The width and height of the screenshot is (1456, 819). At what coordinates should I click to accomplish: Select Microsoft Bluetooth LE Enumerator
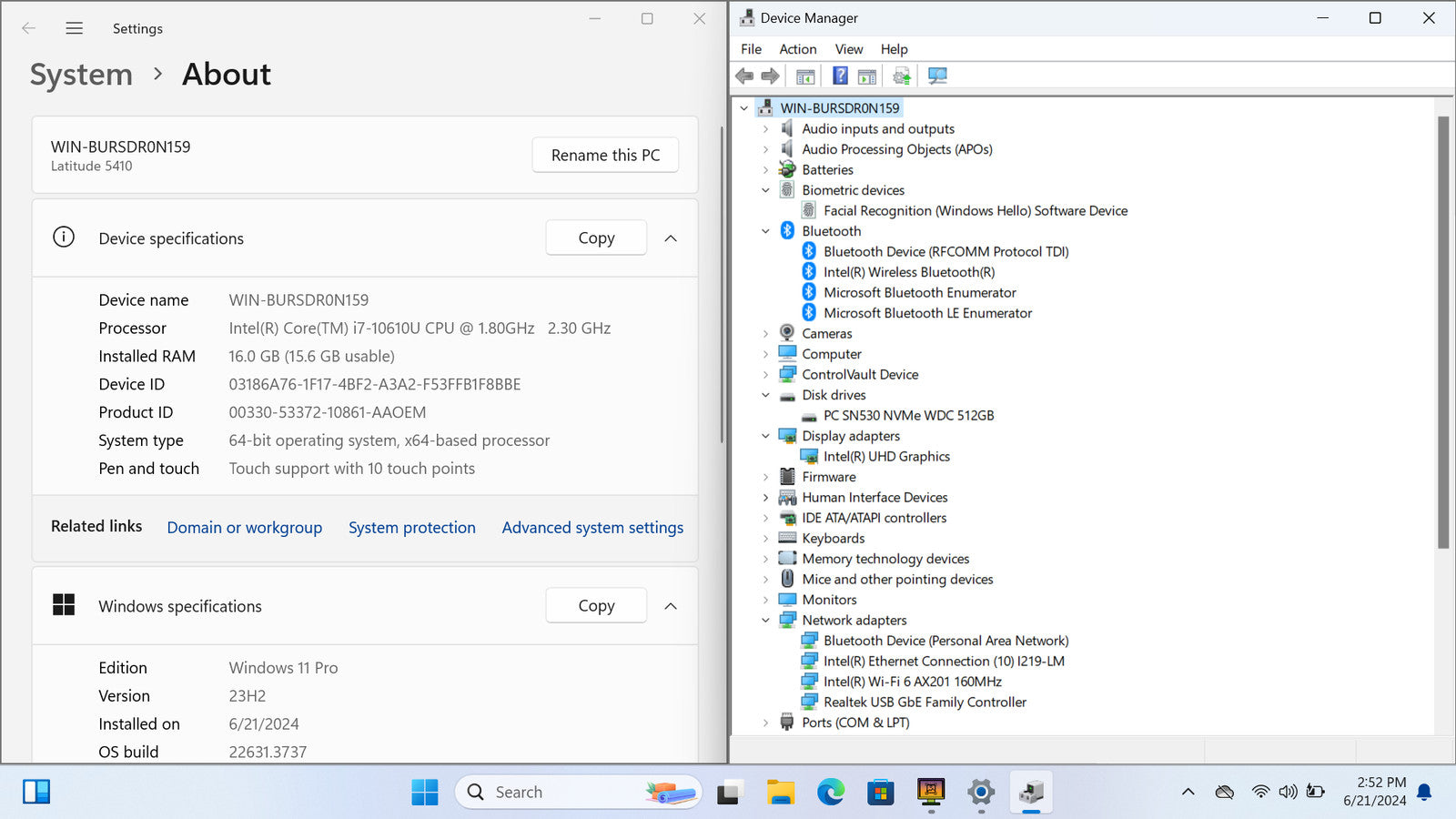tap(927, 313)
